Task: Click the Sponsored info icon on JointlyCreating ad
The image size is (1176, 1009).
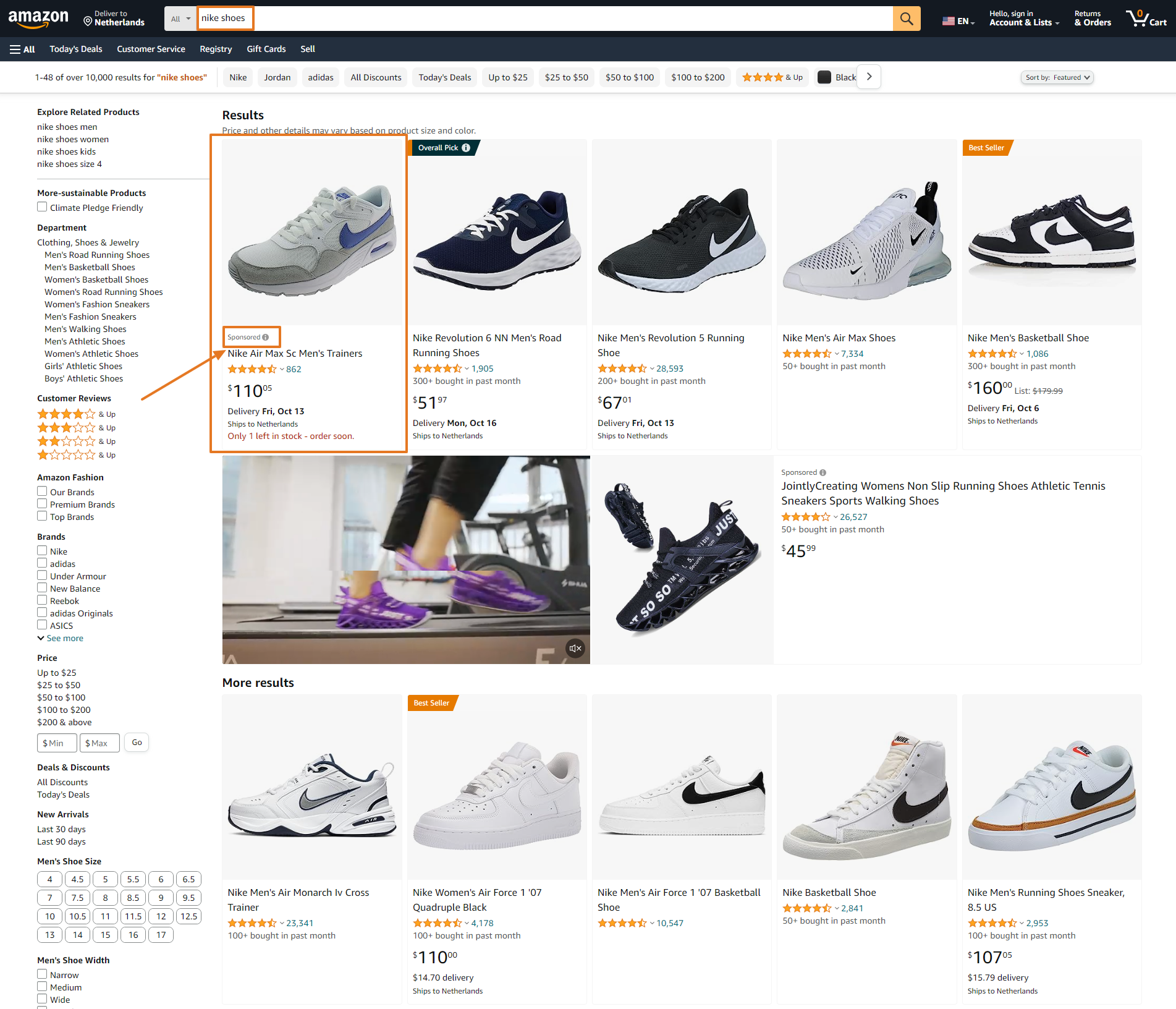Action: pyautogui.click(x=823, y=472)
